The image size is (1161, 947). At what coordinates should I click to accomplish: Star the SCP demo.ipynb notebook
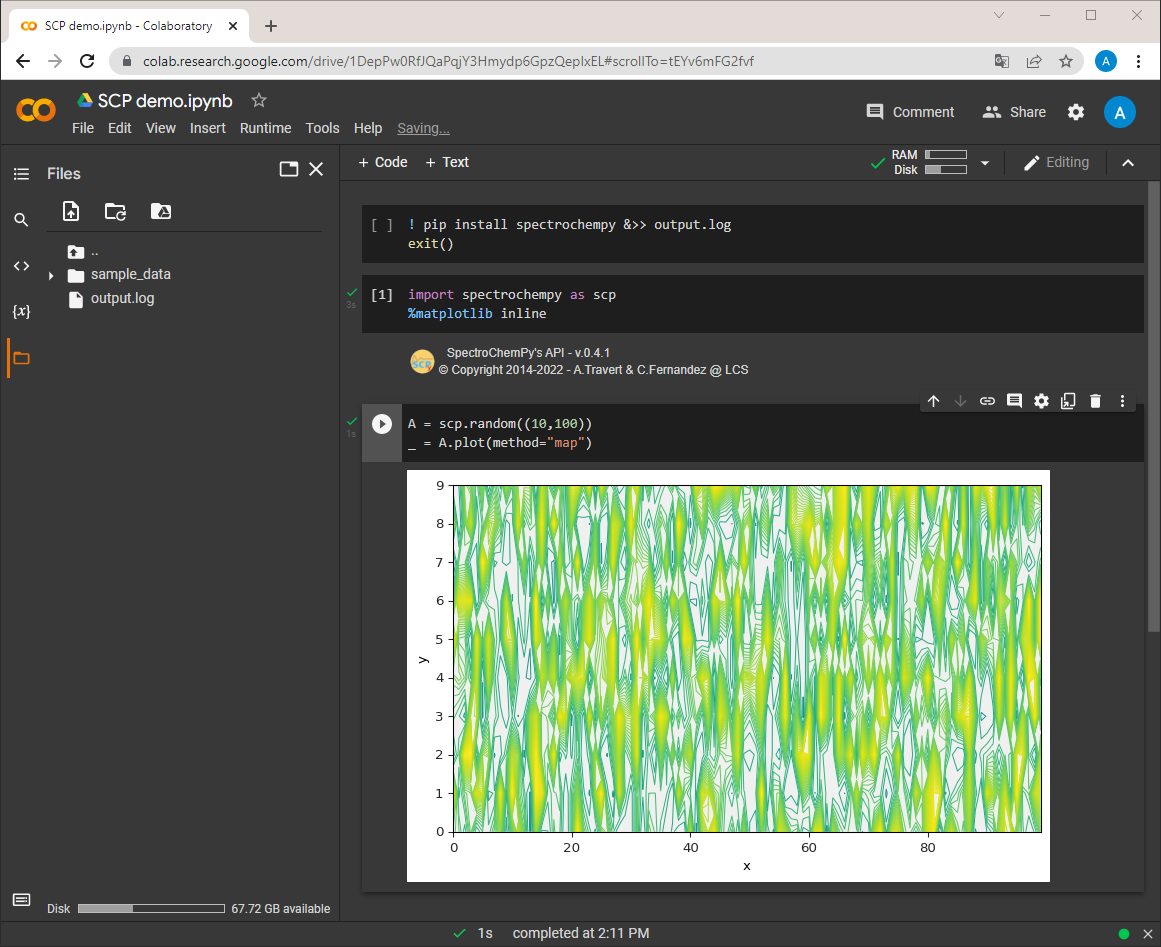(x=258, y=101)
